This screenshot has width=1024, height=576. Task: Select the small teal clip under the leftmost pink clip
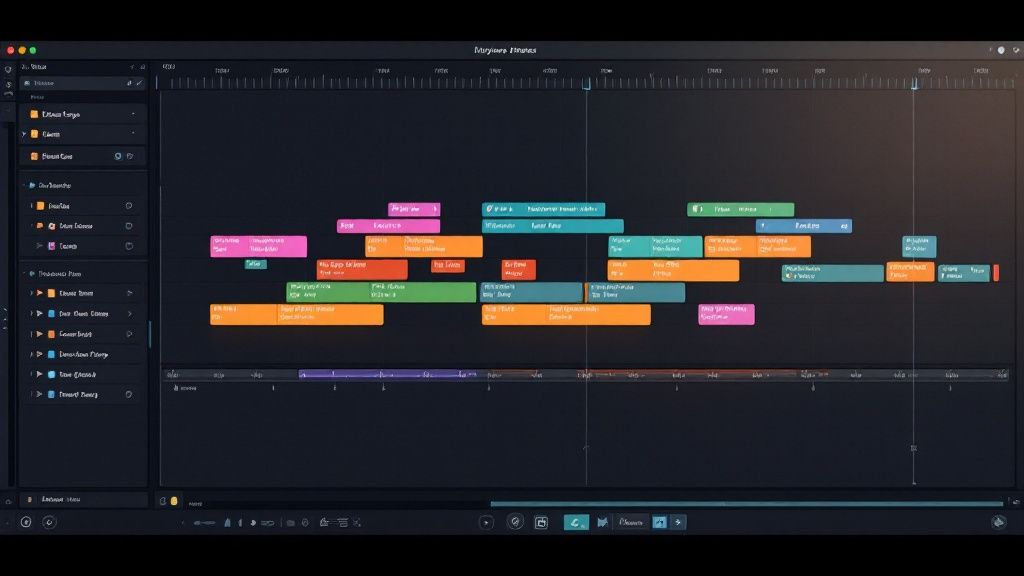click(x=255, y=264)
